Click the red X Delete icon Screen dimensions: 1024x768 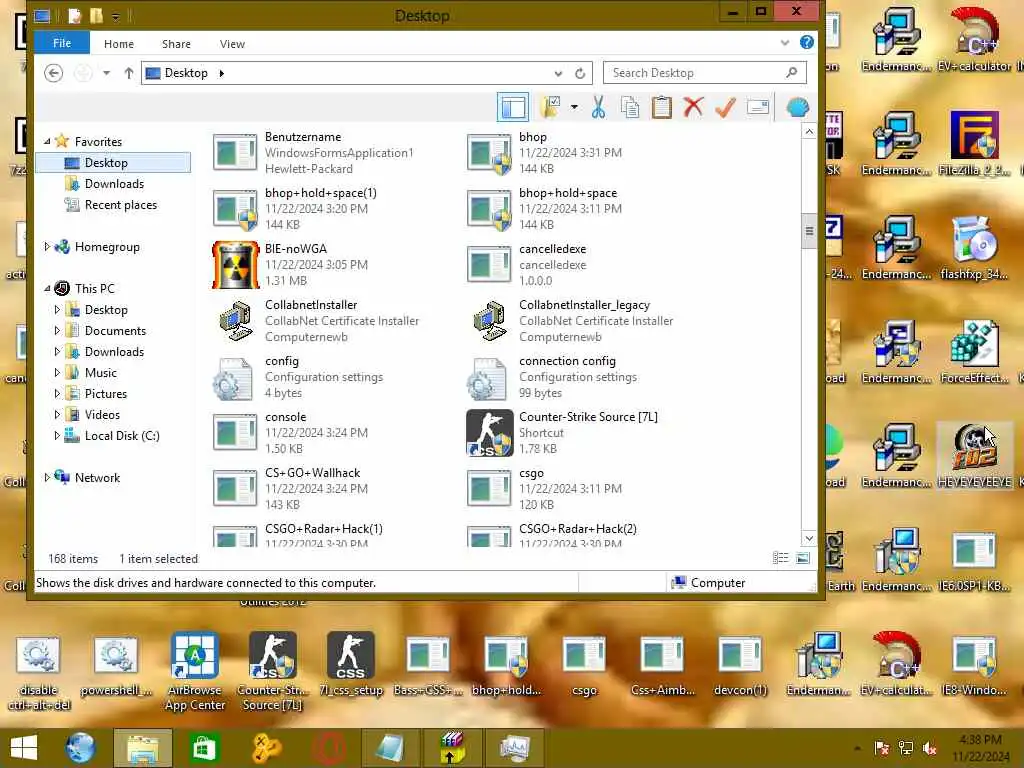pyautogui.click(x=693, y=107)
